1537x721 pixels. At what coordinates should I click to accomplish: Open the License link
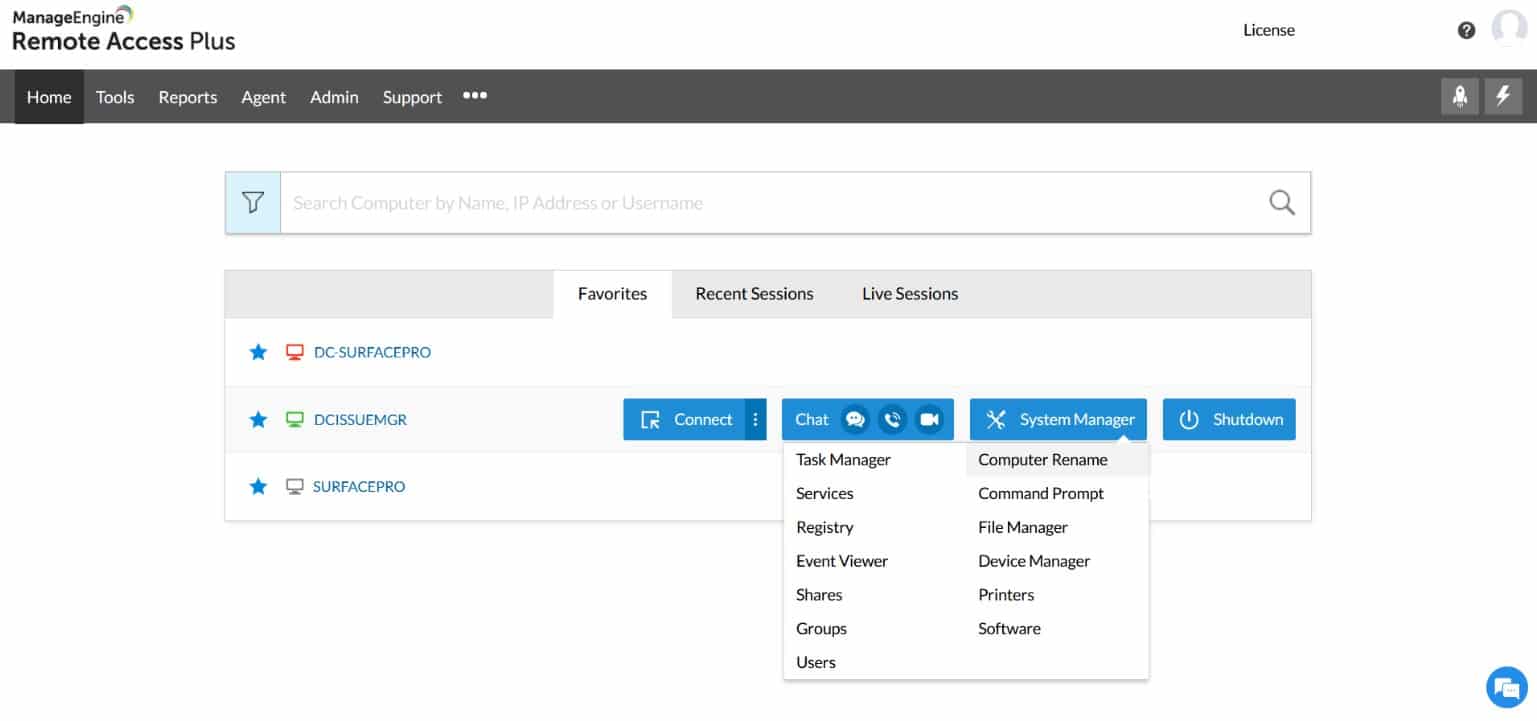[1269, 30]
